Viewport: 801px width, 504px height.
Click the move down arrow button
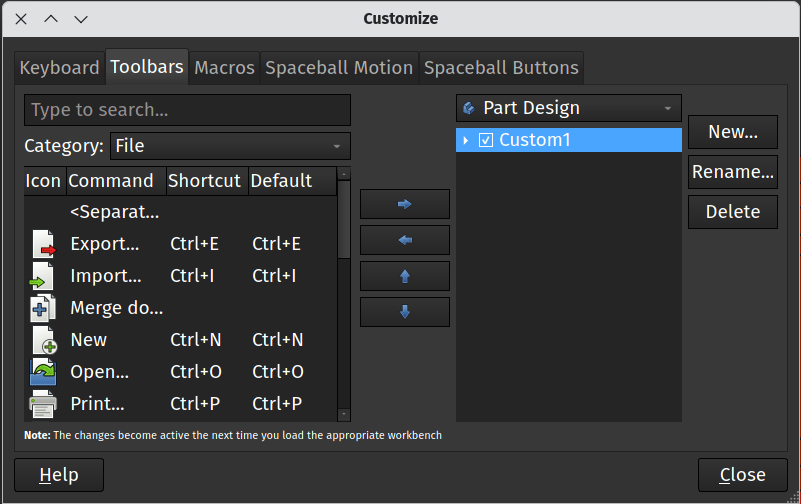[x=404, y=312]
